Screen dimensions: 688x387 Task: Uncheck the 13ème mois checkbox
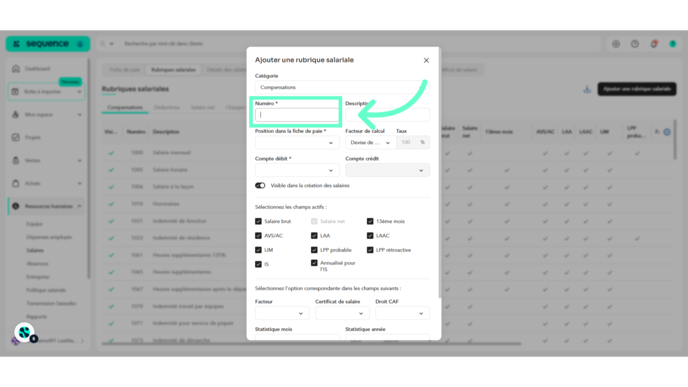[x=370, y=222]
